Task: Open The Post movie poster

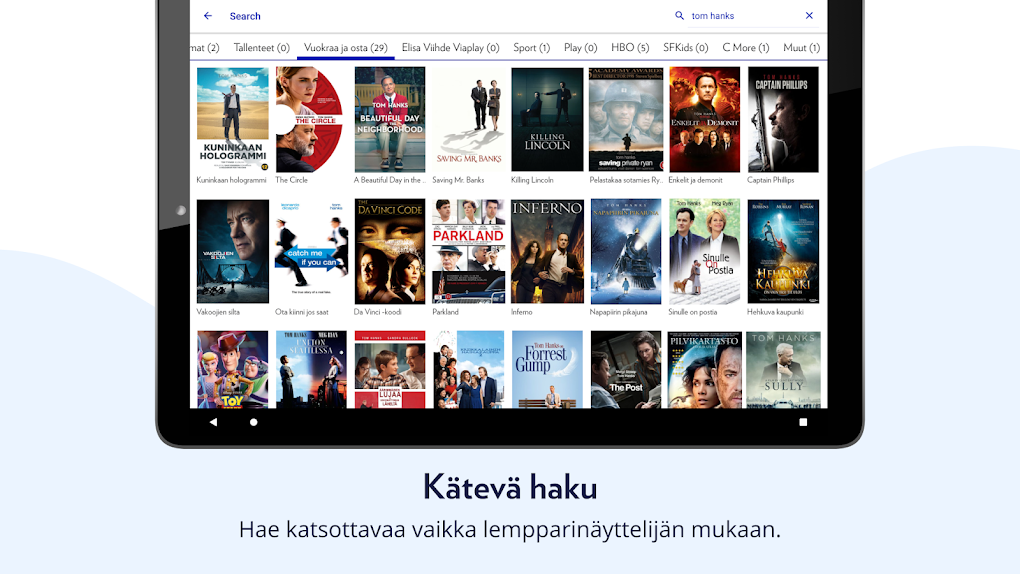Action: point(626,370)
